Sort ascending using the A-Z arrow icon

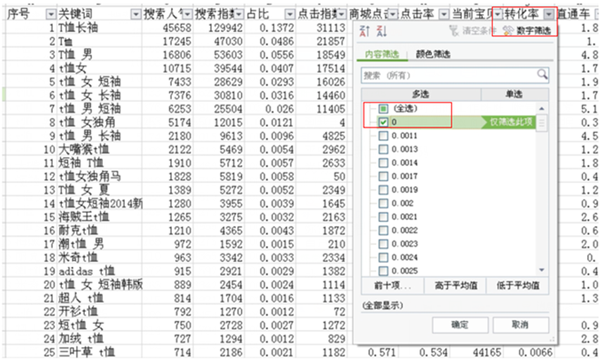click(364, 31)
